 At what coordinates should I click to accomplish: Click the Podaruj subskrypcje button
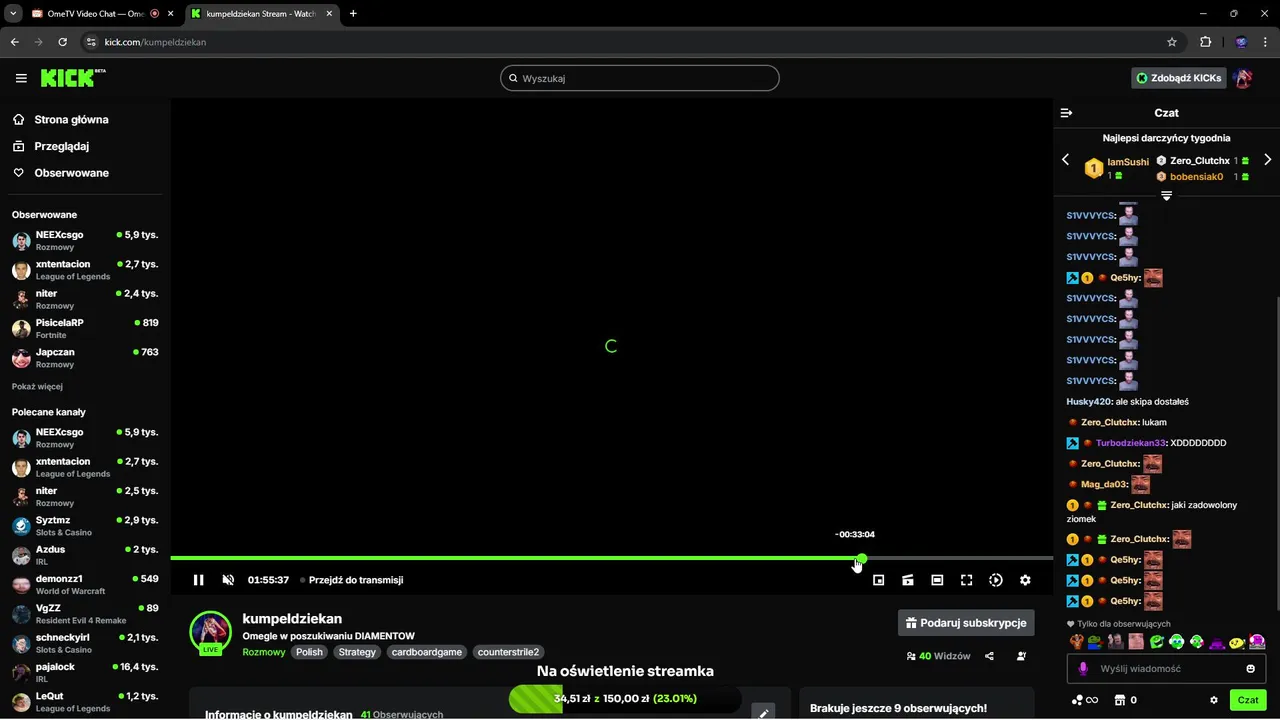(x=966, y=623)
